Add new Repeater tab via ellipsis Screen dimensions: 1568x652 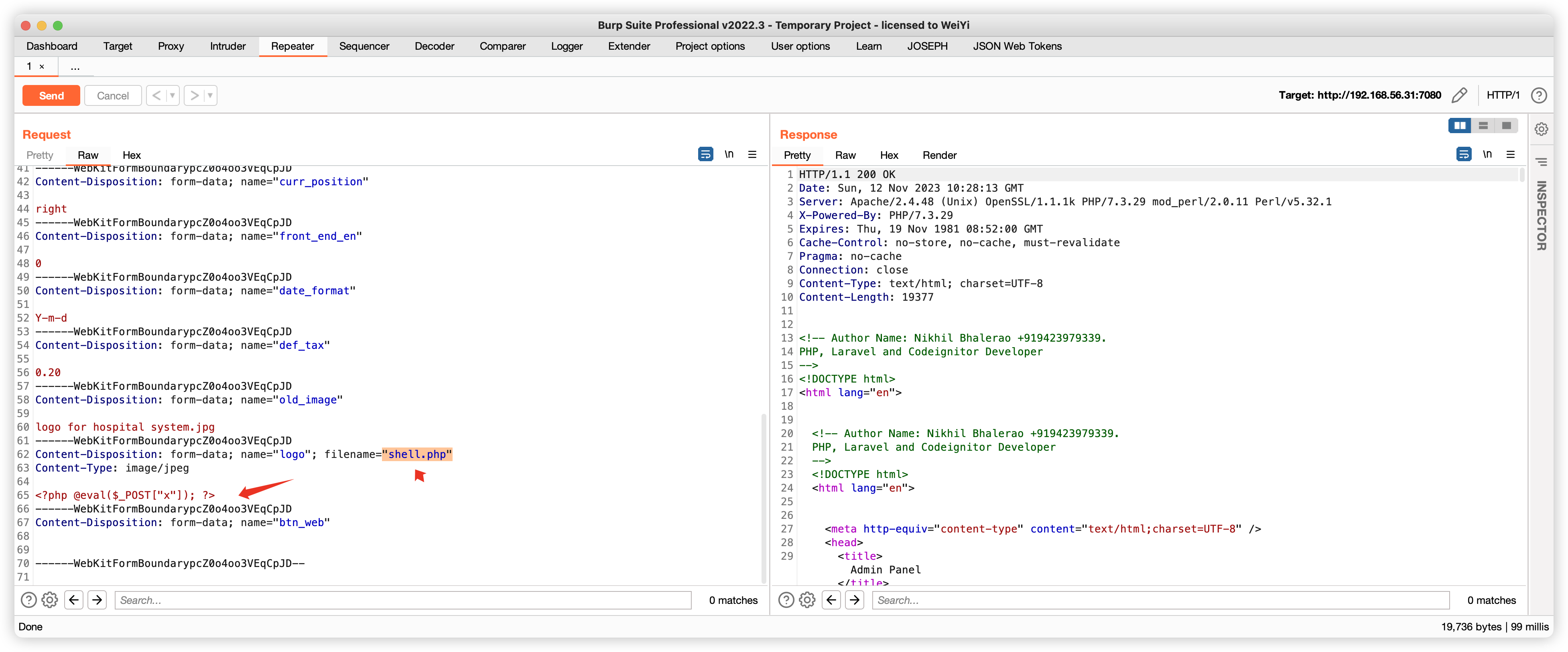(x=75, y=67)
